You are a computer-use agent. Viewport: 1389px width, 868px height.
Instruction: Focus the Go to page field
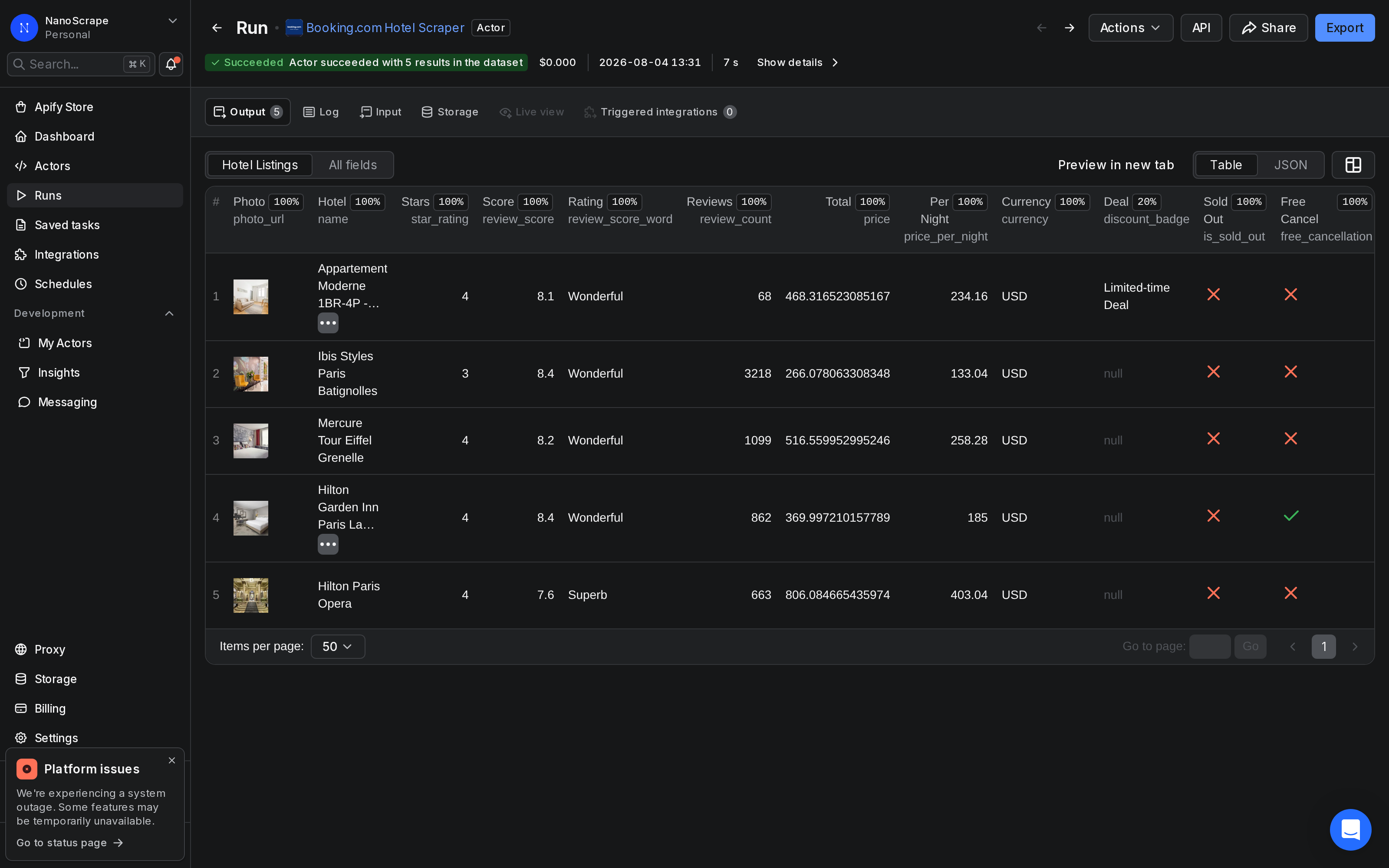pos(1209,646)
